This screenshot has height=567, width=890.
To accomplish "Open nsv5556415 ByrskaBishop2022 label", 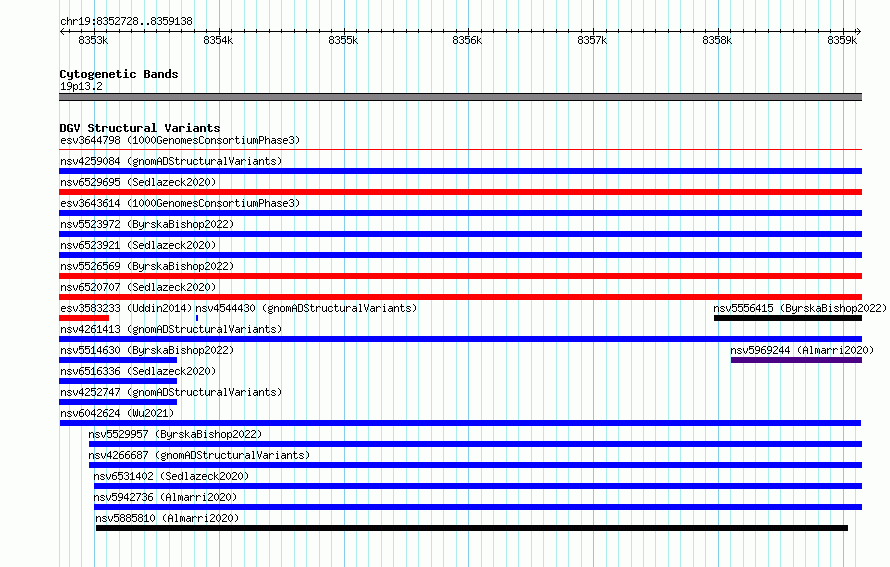I will click(800, 308).
